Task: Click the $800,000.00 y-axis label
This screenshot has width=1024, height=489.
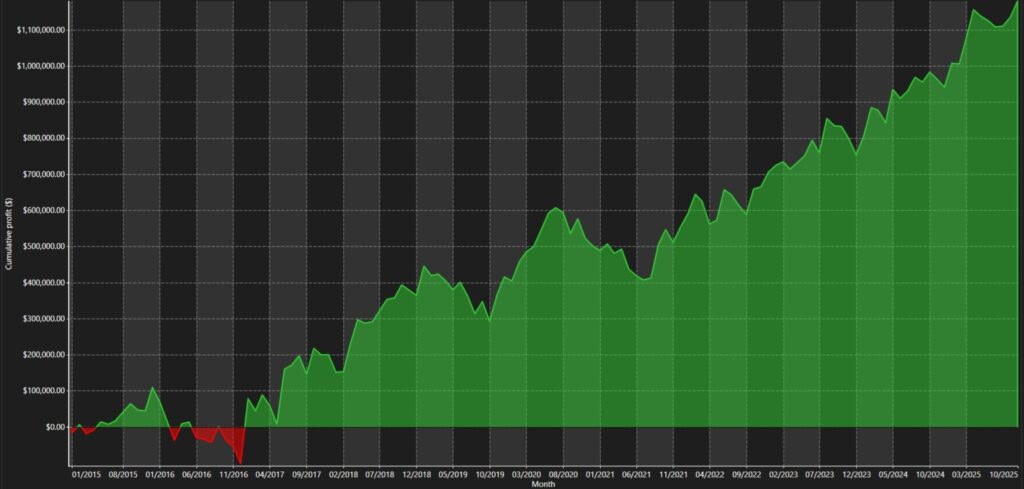Action: (42, 138)
